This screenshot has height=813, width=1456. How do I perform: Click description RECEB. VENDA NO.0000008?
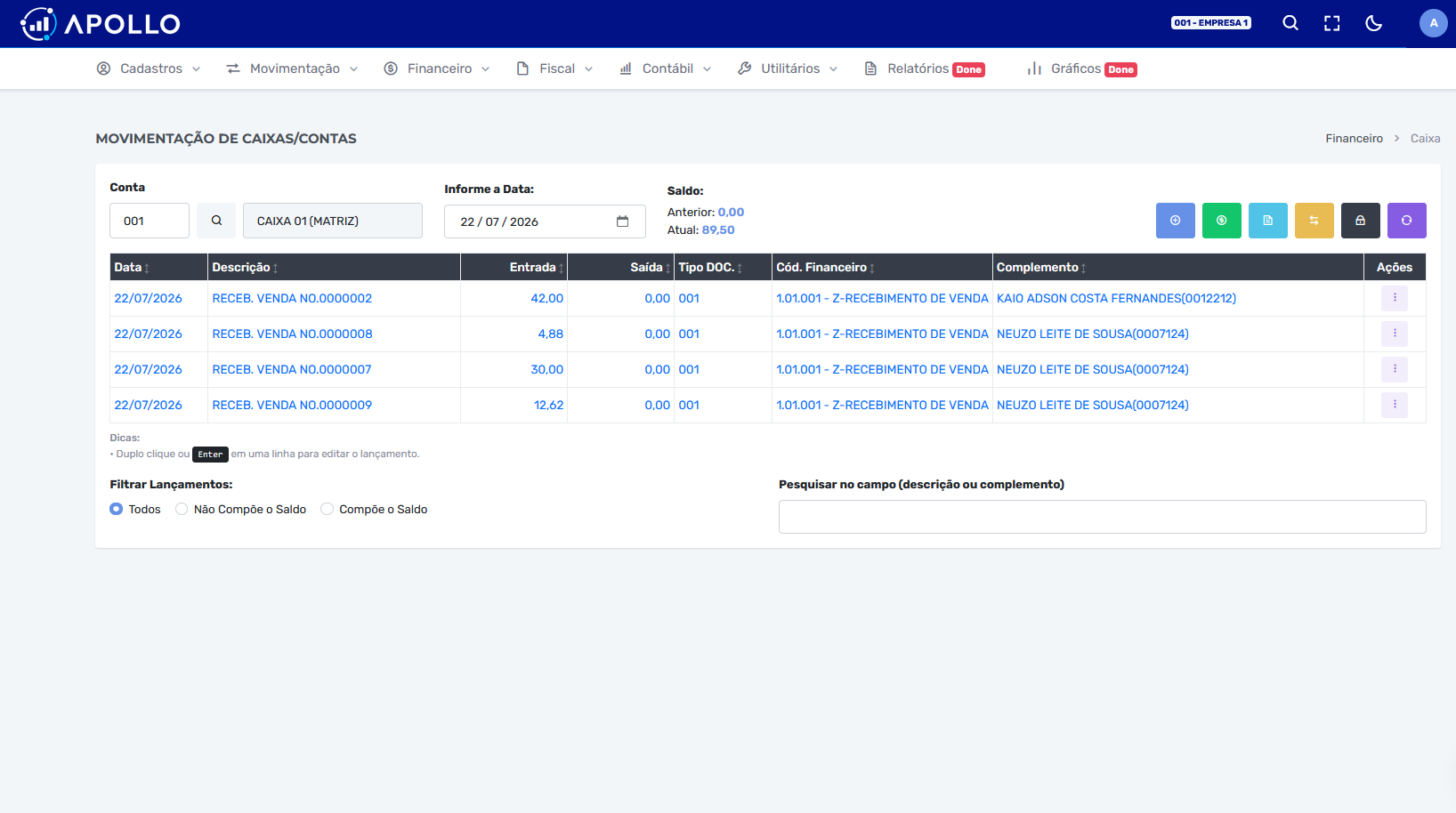click(x=292, y=334)
